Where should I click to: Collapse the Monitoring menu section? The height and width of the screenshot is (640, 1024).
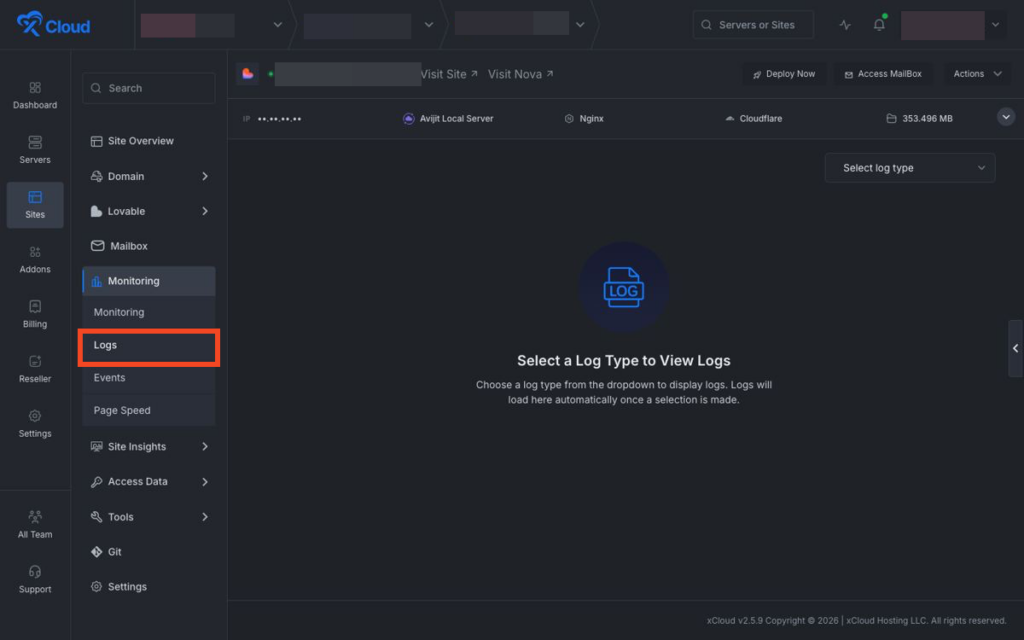click(x=149, y=281)
